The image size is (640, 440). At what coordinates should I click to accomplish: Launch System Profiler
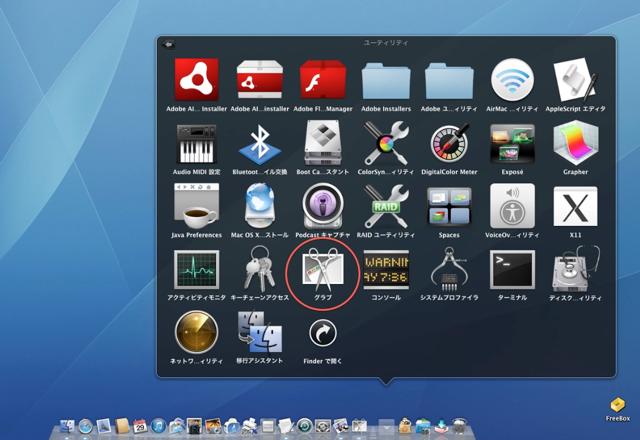(x=448, y=270)
